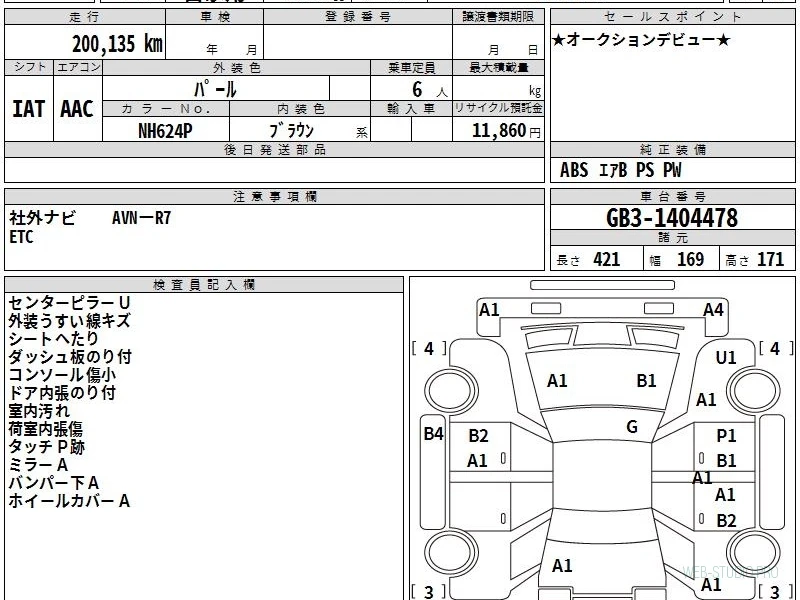Select the 外装うすい線キズ note line
Image resolution: width=800 pixels, height=600 pixels.
tap(69, 321)
